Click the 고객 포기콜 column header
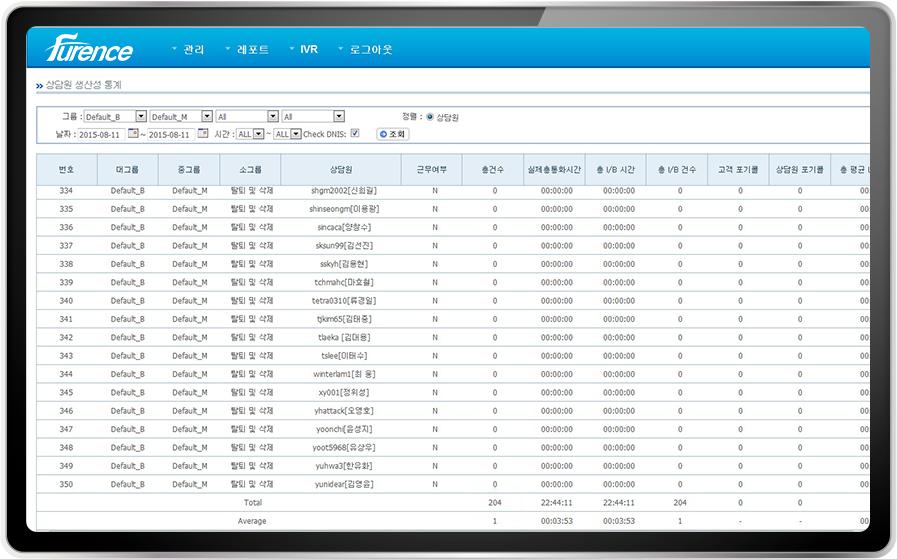 (738, 169)
